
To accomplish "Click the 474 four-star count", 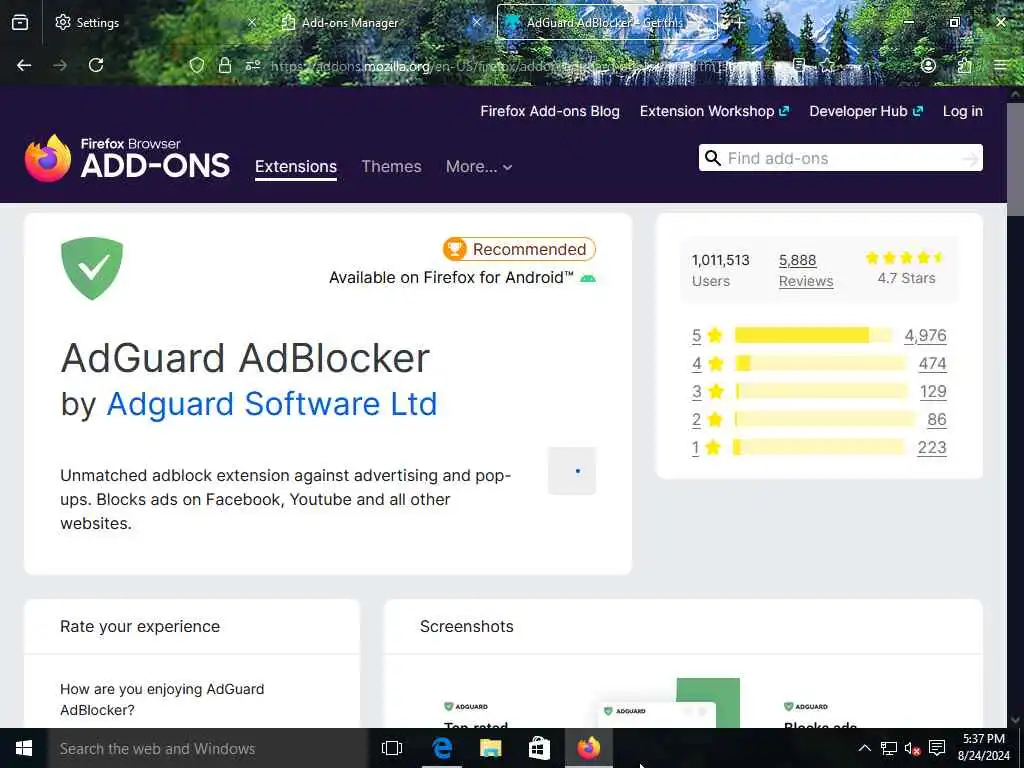I will (x=932, y=364).
